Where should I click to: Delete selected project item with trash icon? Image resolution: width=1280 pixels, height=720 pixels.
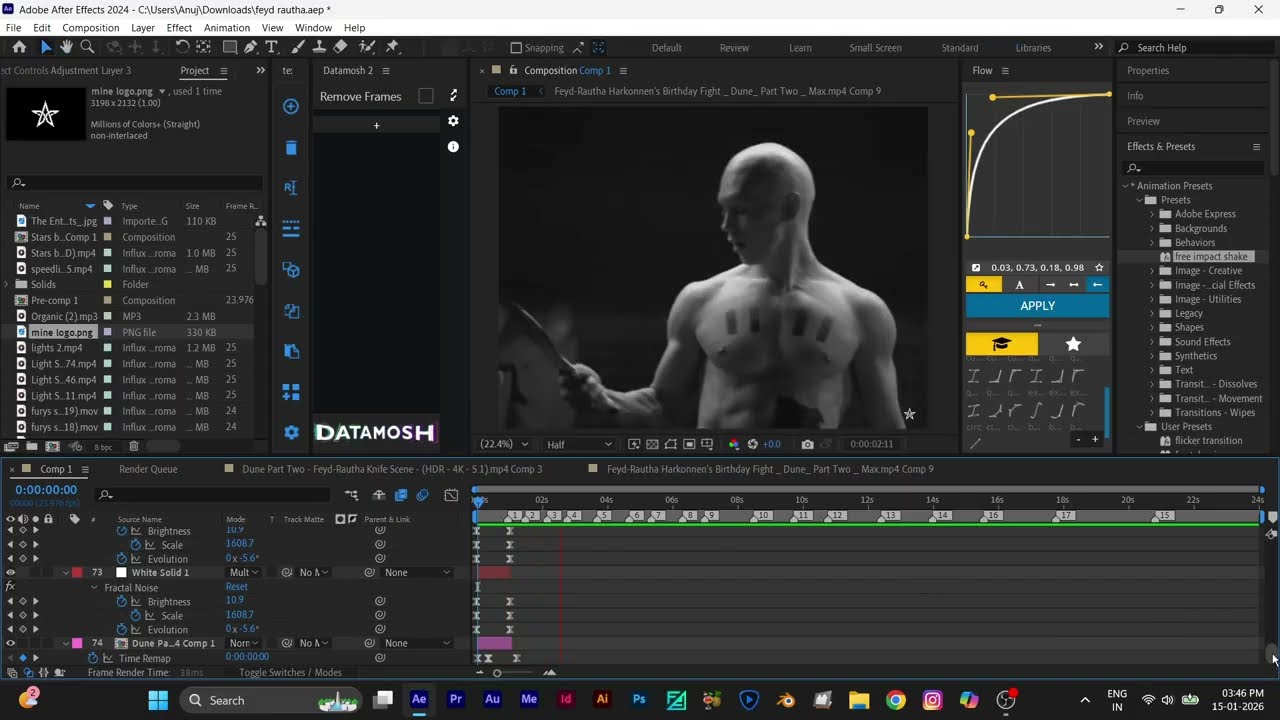tap(134, 447)
